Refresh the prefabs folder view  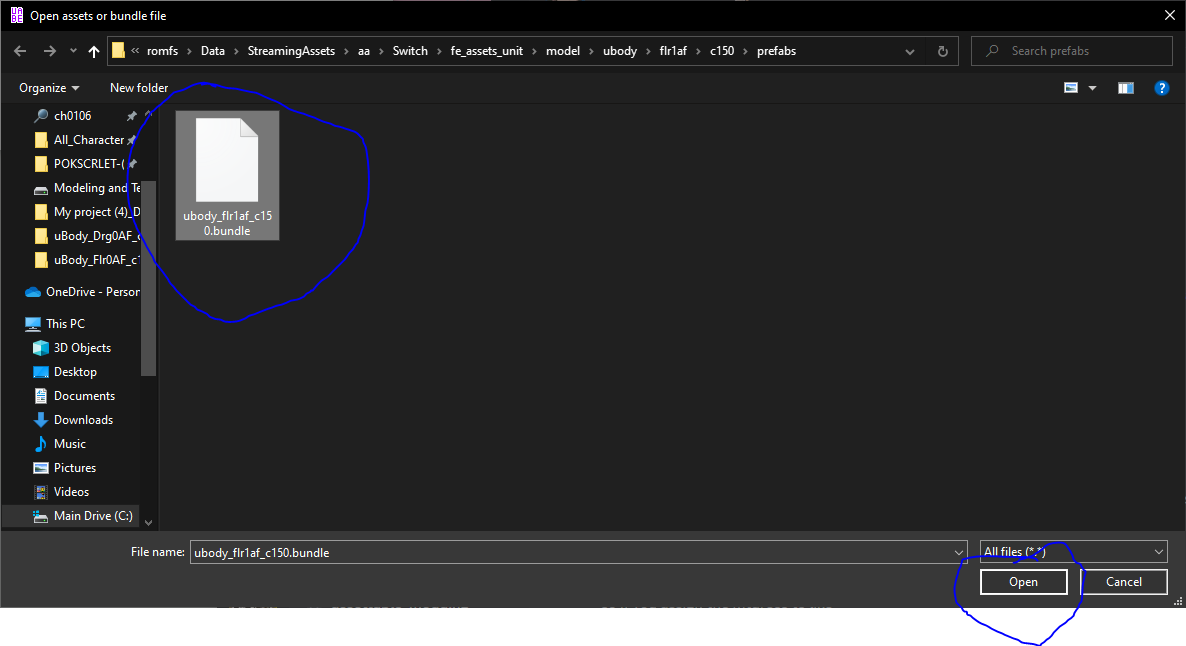tap(942, 51)
